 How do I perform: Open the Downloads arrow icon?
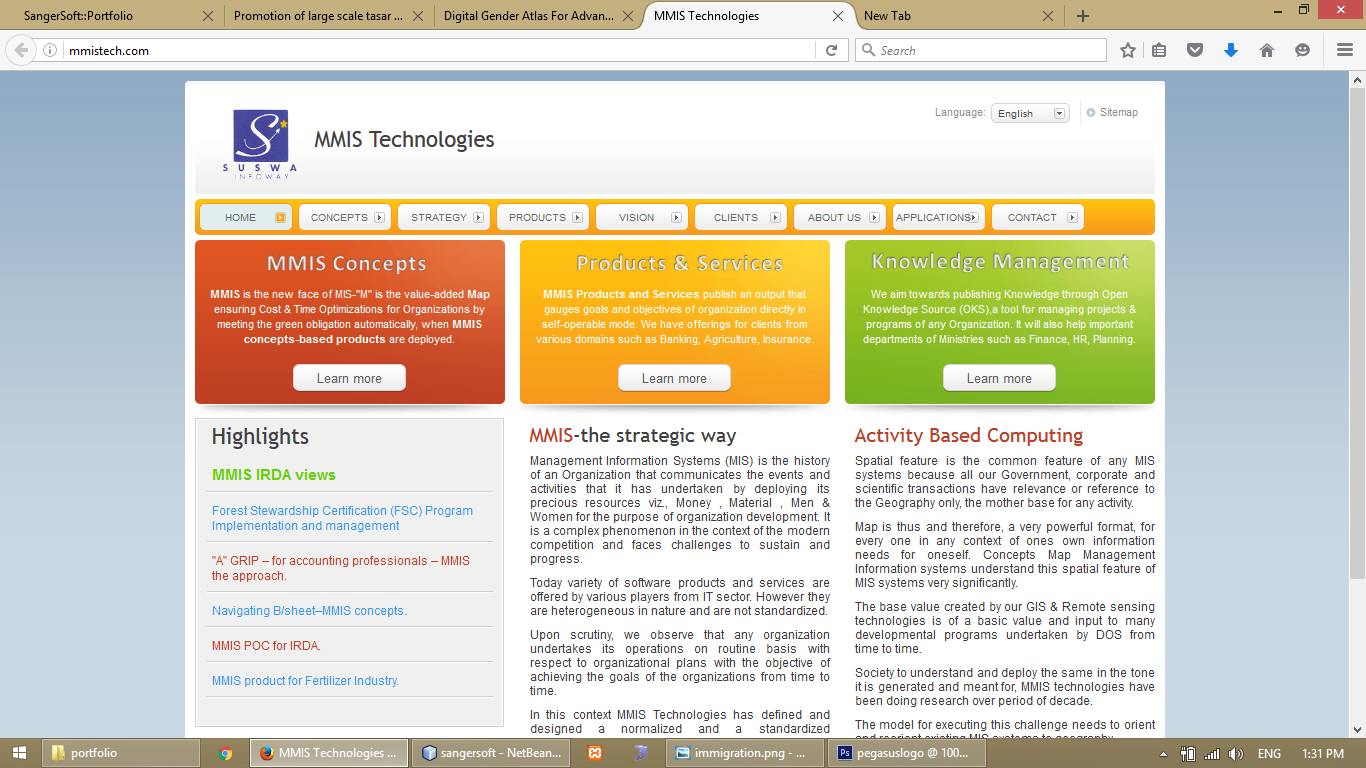coord(1231,50)
